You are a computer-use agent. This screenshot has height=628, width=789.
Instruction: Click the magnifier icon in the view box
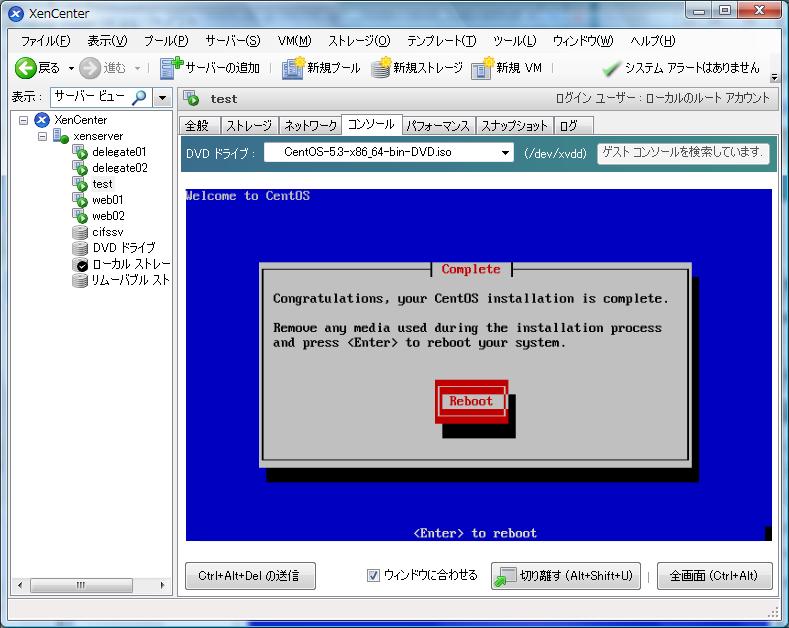pos(139,97)
